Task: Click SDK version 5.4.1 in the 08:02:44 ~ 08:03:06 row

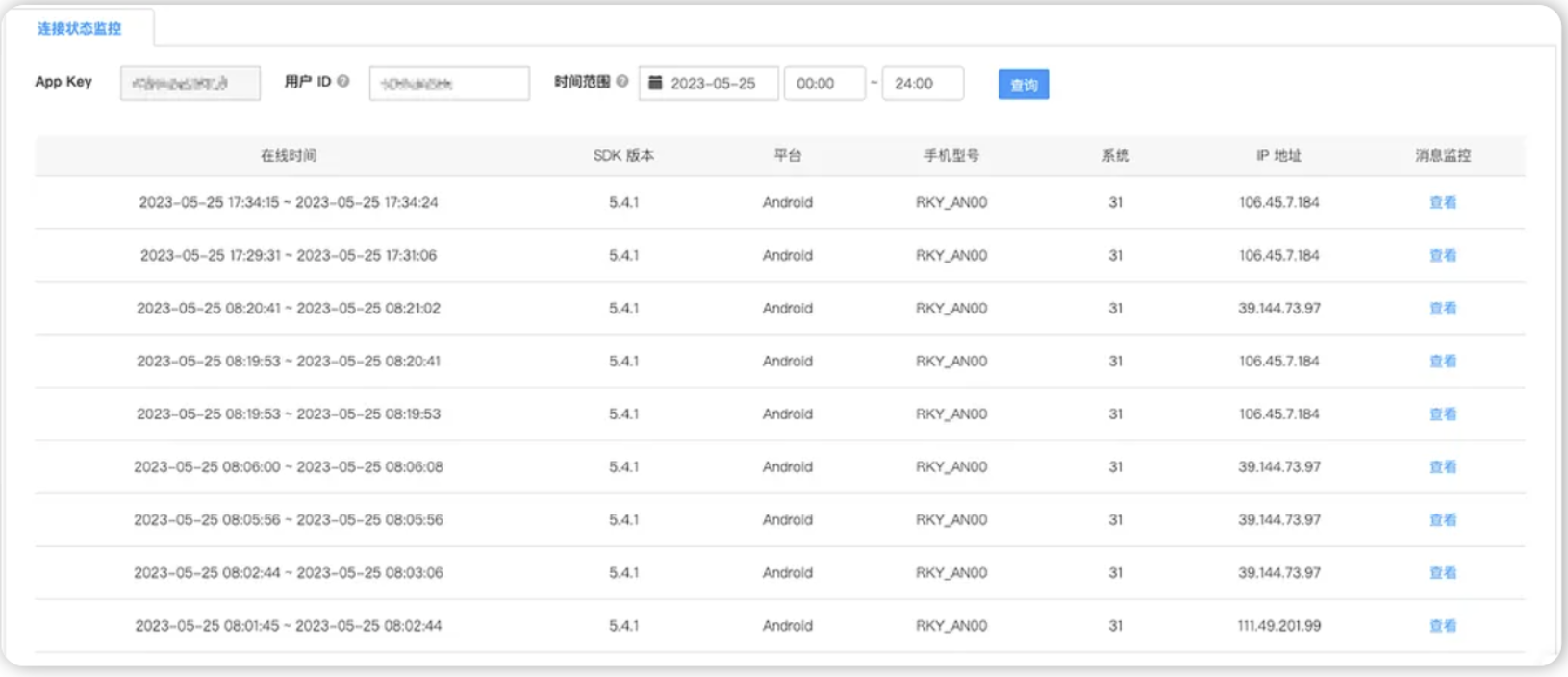Action: tap(623, 572)
